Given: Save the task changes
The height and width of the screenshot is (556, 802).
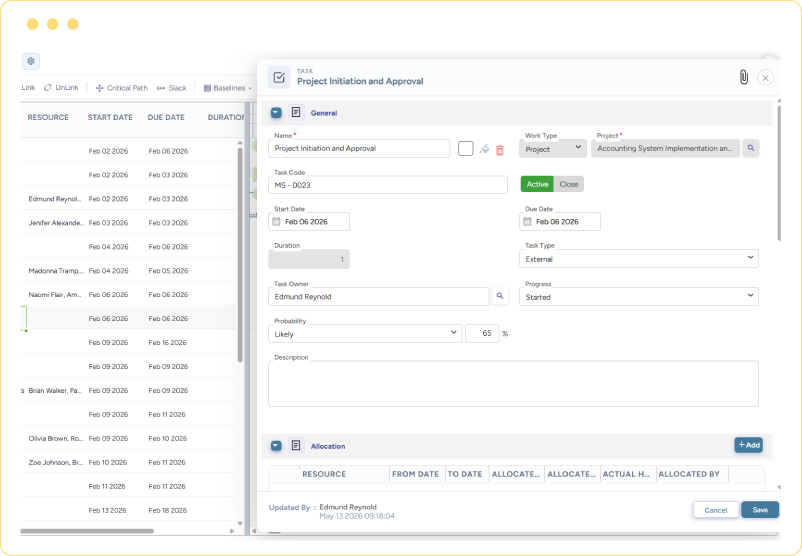Looking at the screenshot, I should click(760, 510).
